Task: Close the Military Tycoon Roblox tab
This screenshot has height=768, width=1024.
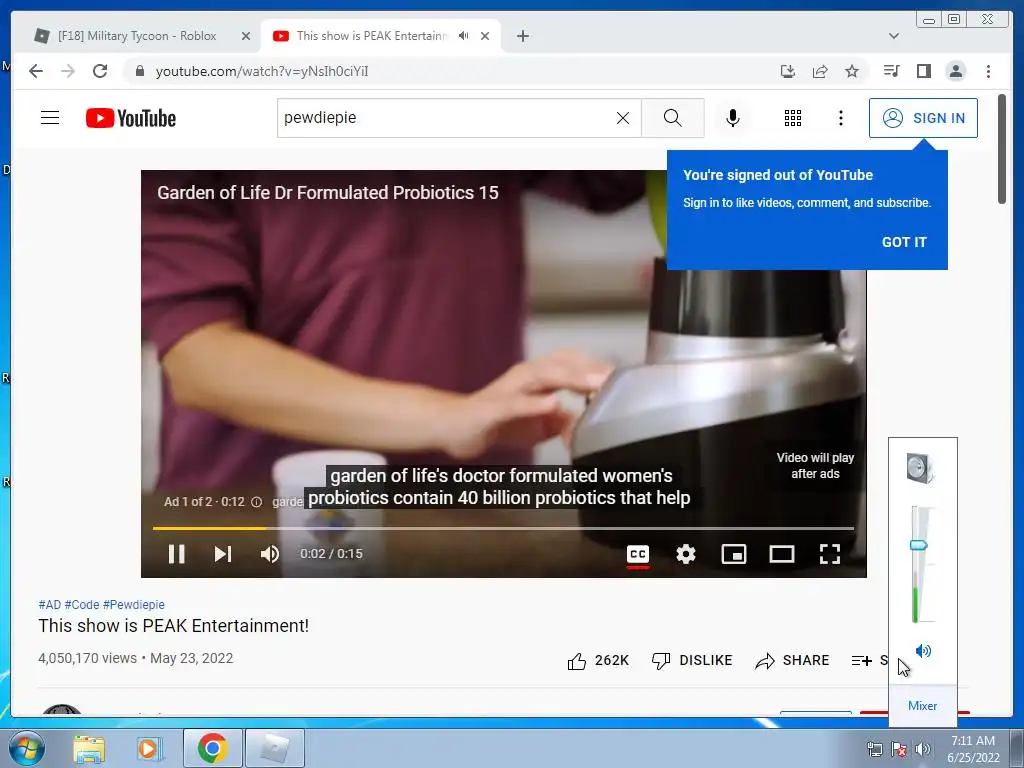Action: pos(246,36)
